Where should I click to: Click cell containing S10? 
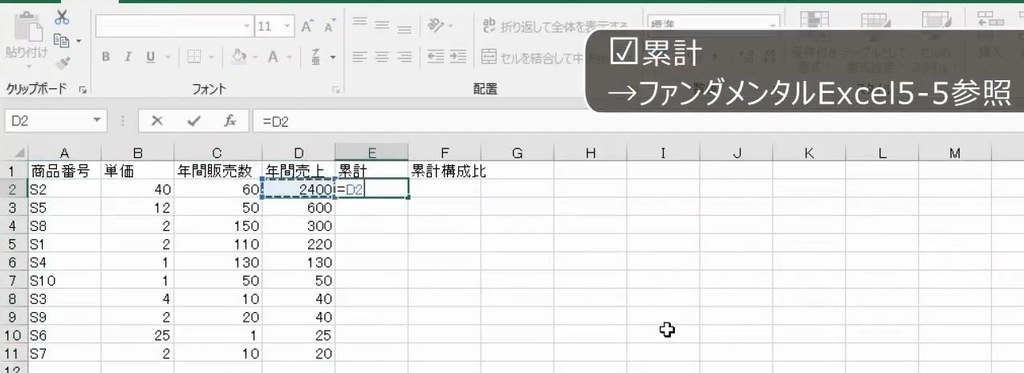pyautogui.click(x=64, y=282)
